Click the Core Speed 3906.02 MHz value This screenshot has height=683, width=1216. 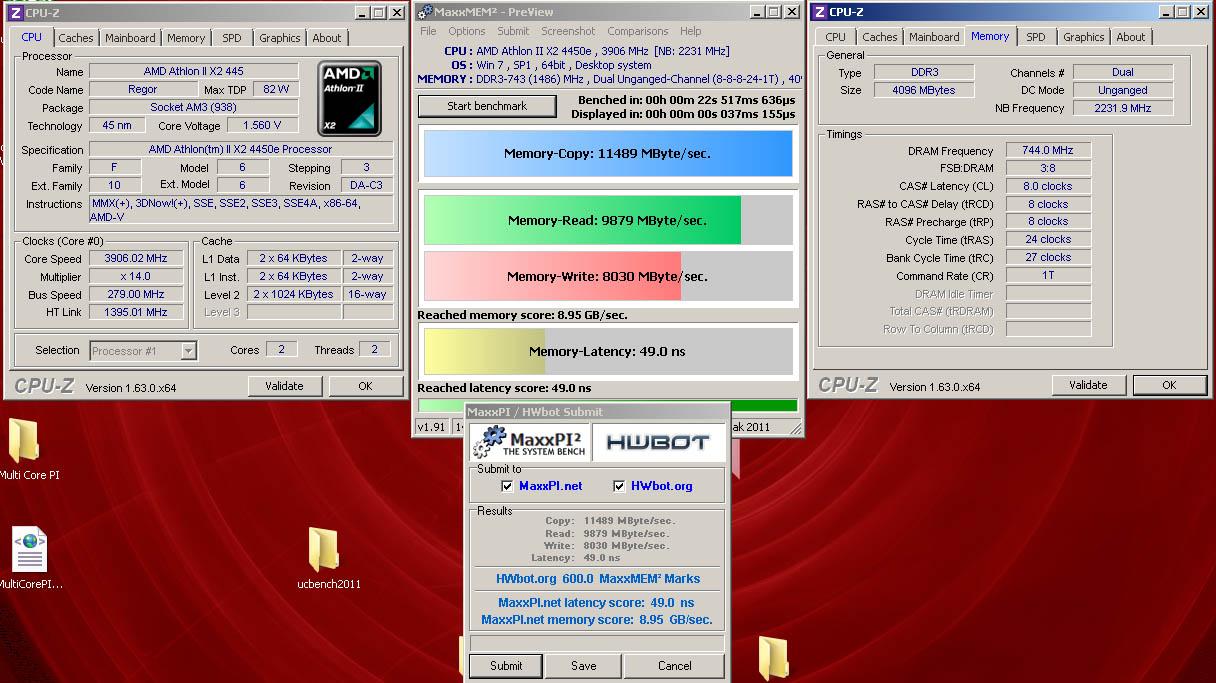click(x=136, y=258)
